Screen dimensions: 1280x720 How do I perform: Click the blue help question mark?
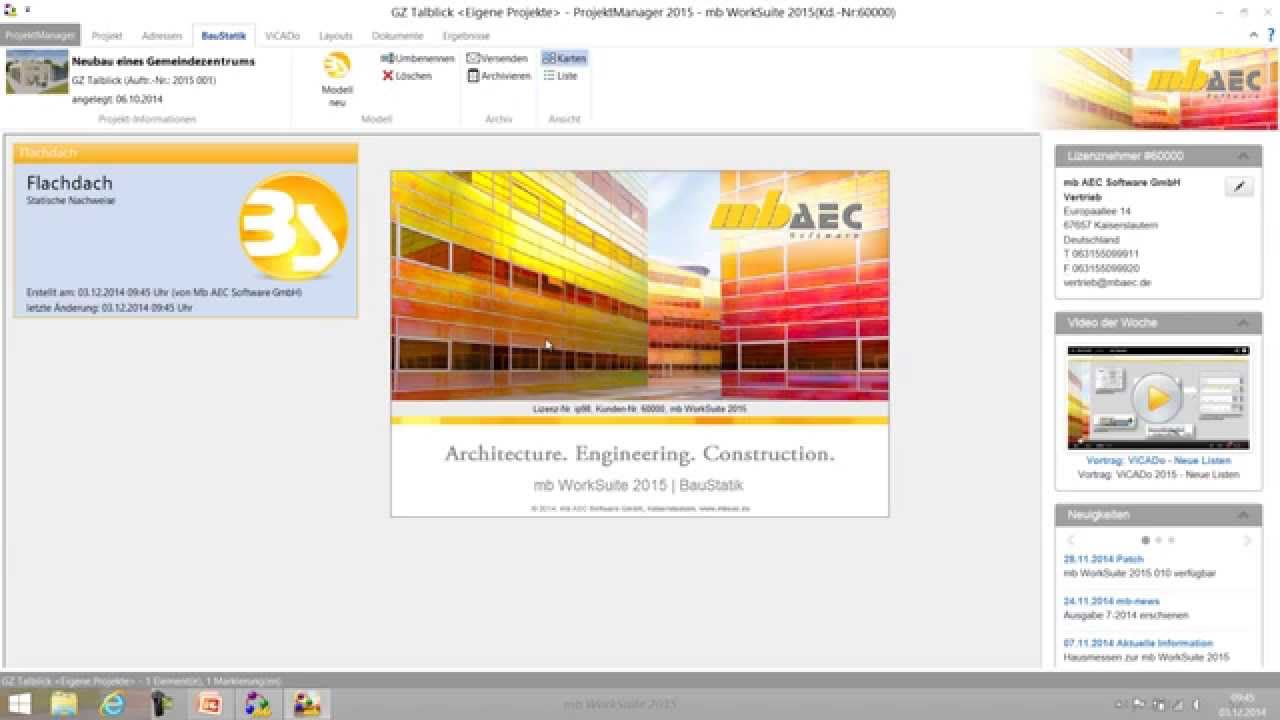pos(1269,35)
